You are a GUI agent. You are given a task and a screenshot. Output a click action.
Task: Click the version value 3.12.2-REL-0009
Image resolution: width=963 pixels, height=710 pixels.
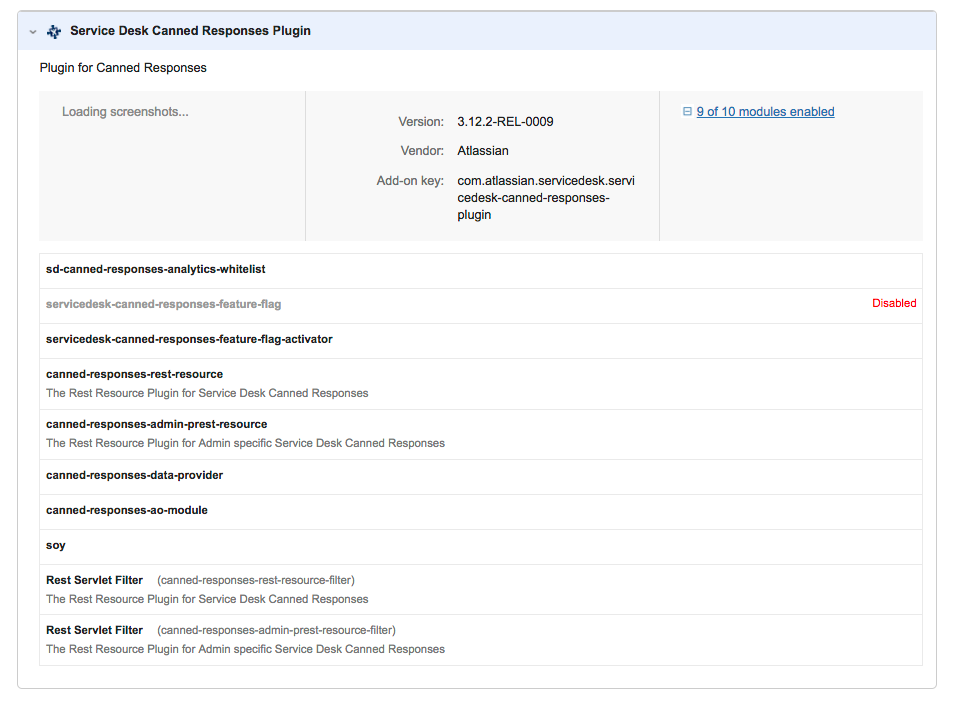pyautogui.click(x=505, y=122)
